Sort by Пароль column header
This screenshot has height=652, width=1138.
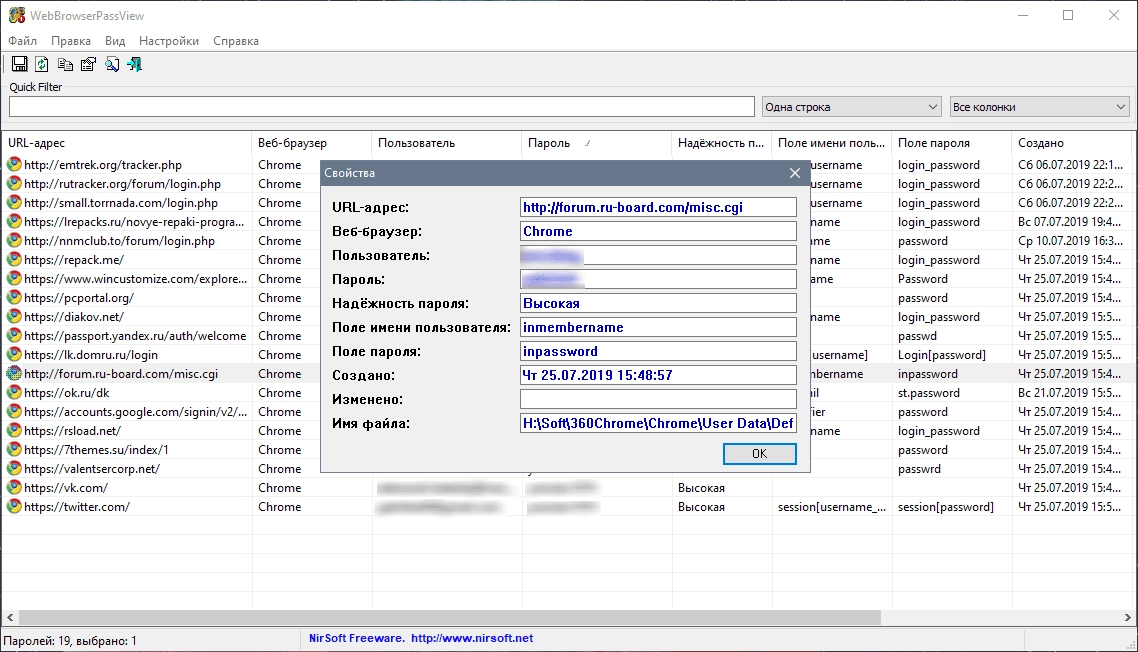(x=597, y=143)
